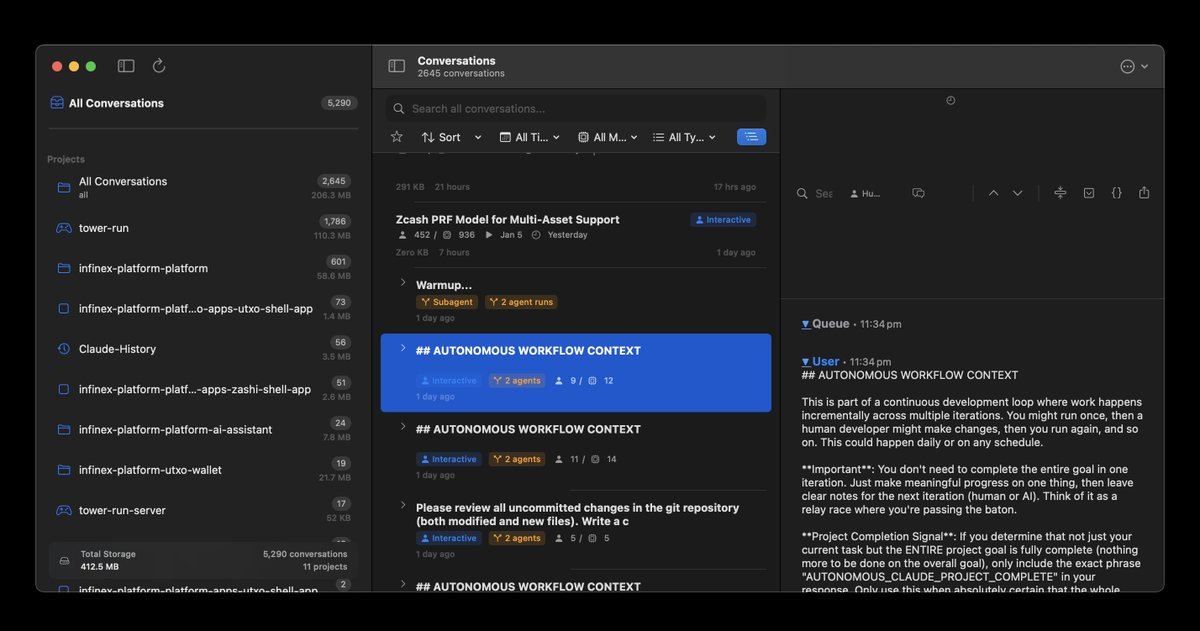1200x631 pixels.
Task: Click the collapse-lines icon in detail toolbar
Action: pos(1060,193)
